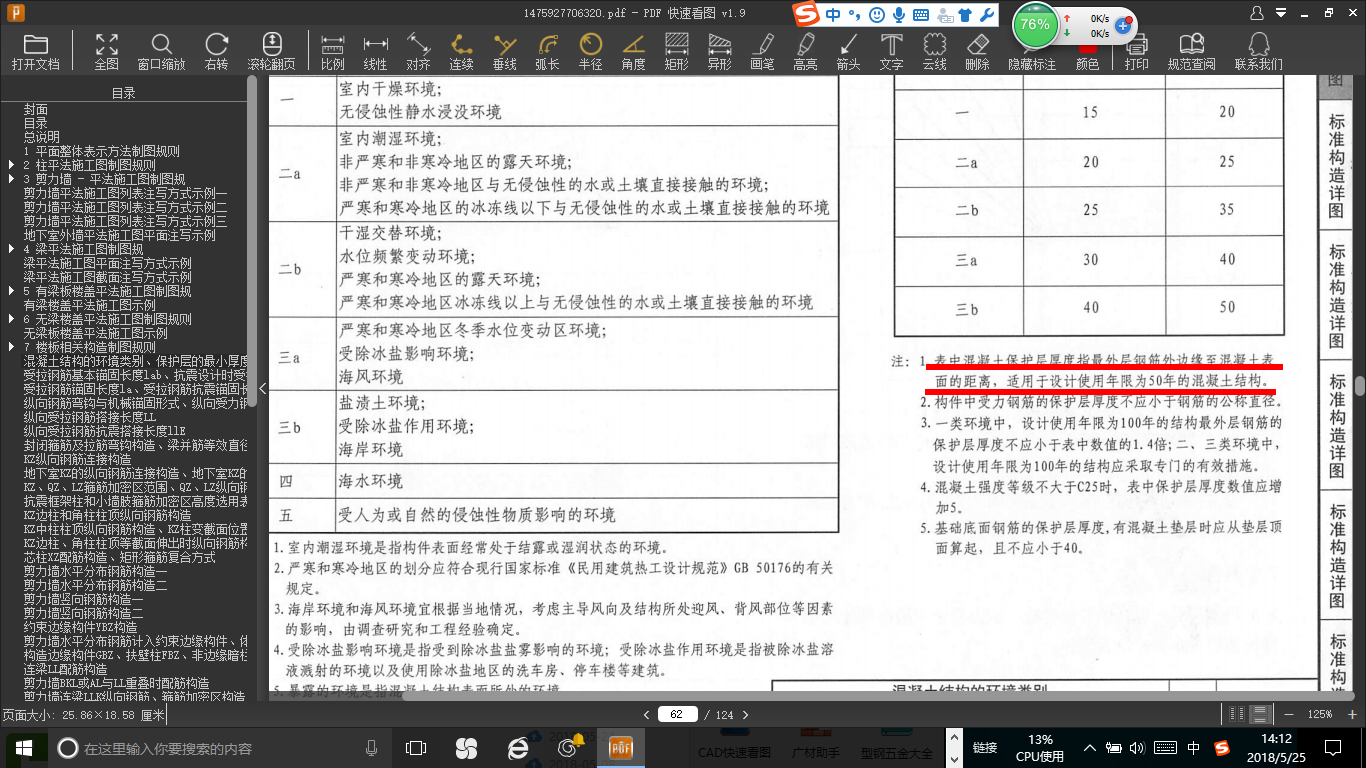Expand tree item 4 梁平法施工图制图规则
Screen dimensions: 1366x768
point(11,249)
